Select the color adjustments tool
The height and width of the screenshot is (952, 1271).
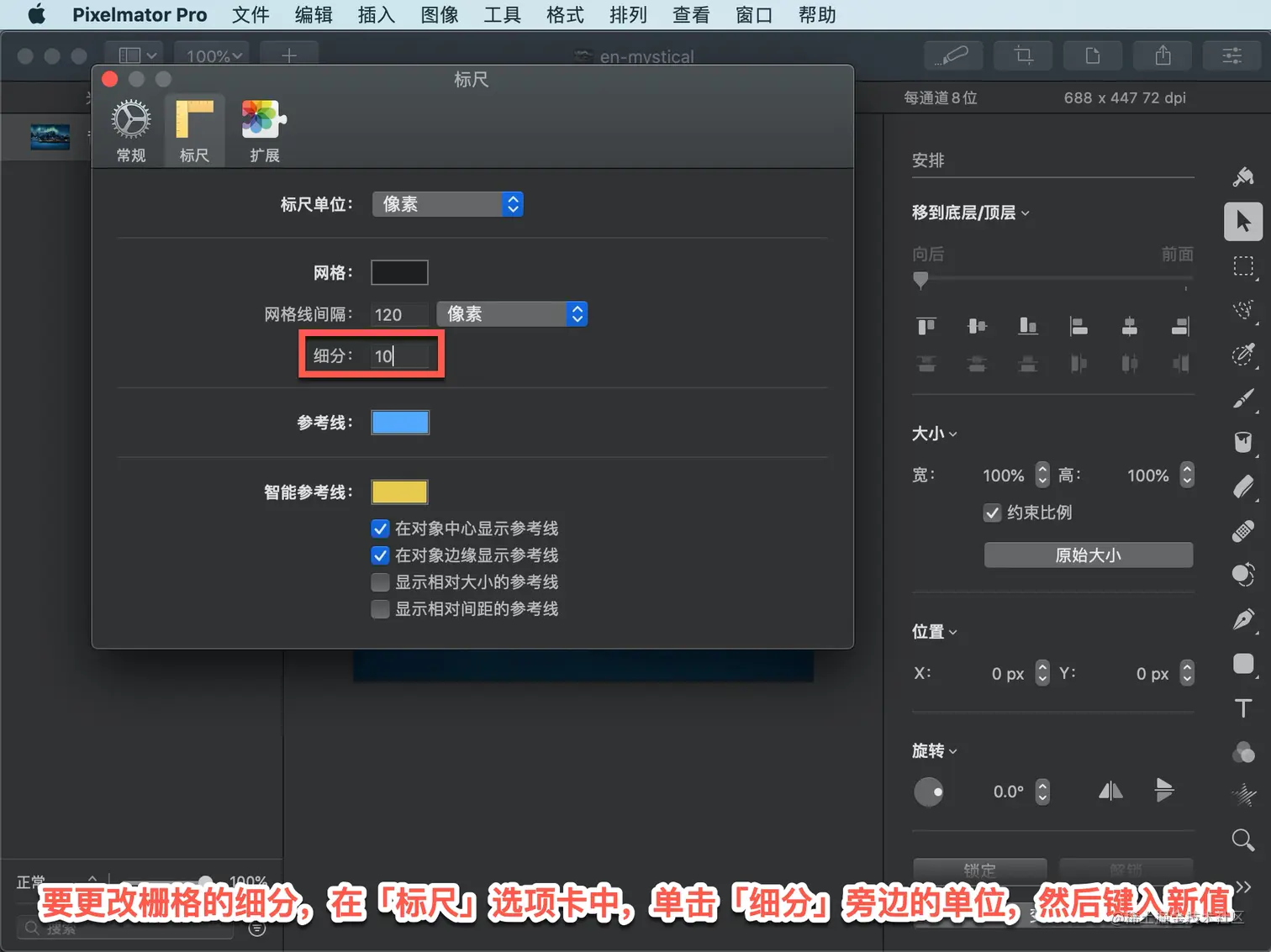click(1243, 752)
